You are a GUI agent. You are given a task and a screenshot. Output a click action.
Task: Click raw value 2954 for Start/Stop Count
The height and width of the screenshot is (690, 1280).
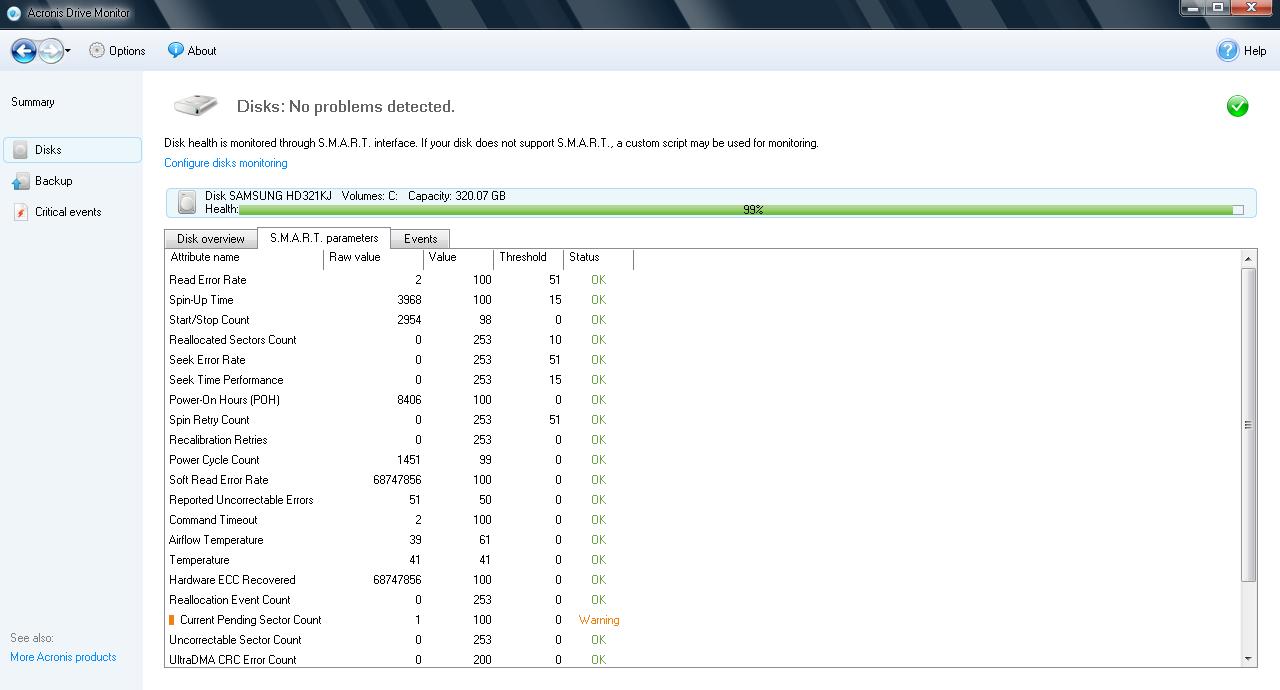coord(408,320)
